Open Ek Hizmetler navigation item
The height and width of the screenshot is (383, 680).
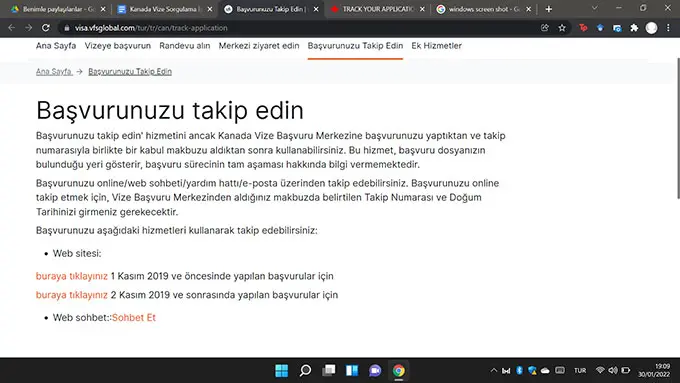(x=436, y=46)
